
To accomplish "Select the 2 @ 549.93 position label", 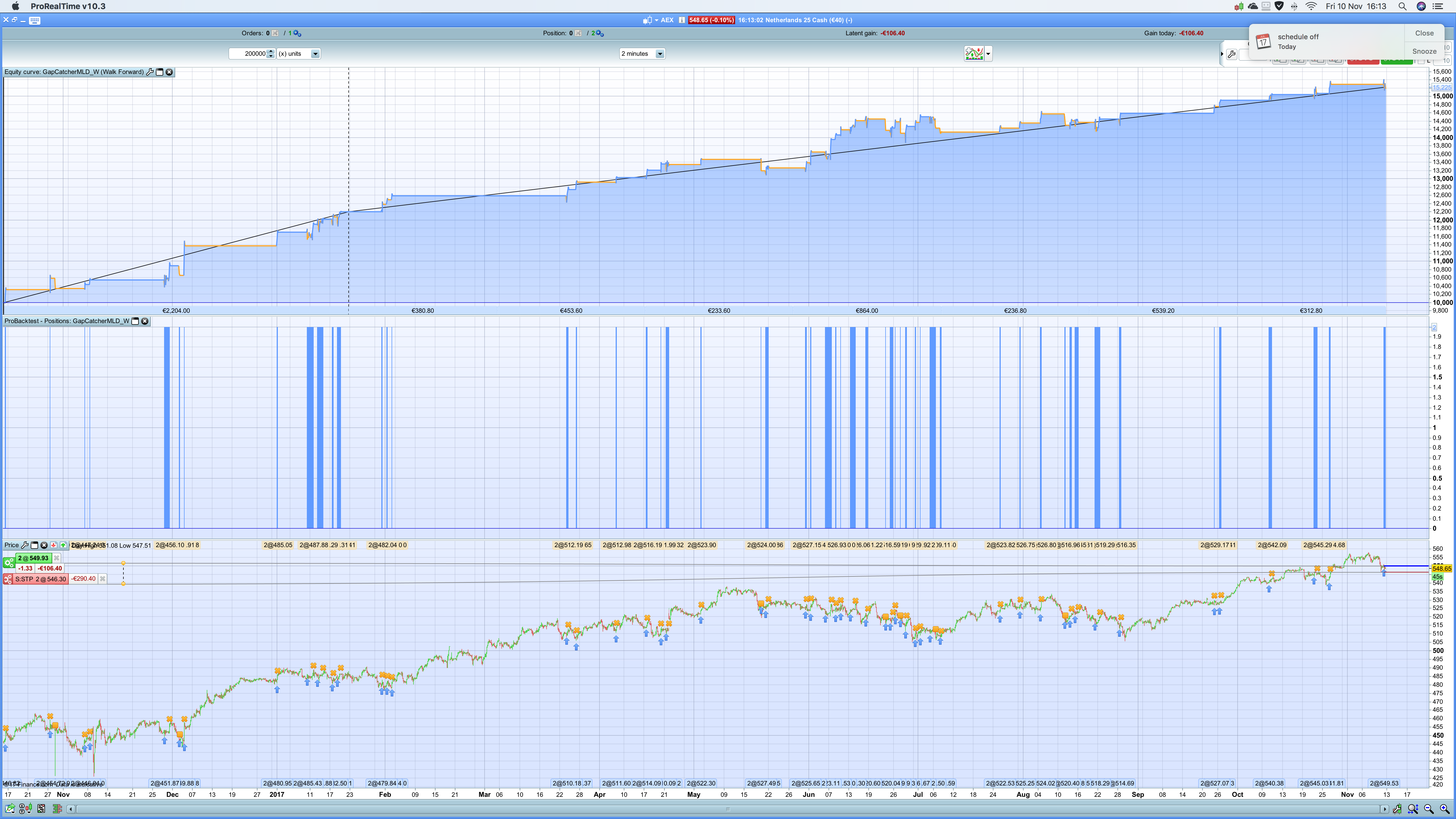I will pos(33,558).
